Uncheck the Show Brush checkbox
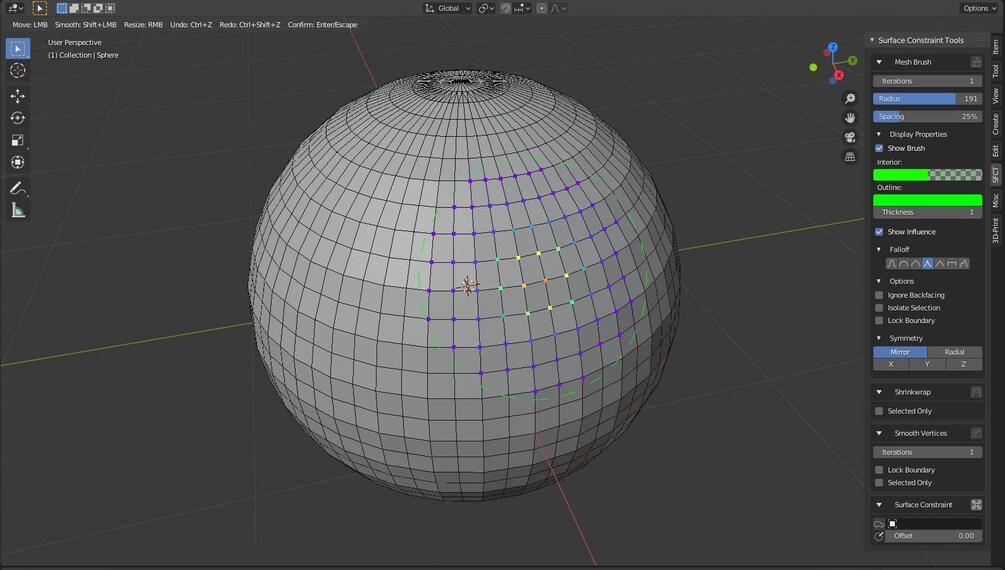This screenshot has width=1005, height=570. 879,148
